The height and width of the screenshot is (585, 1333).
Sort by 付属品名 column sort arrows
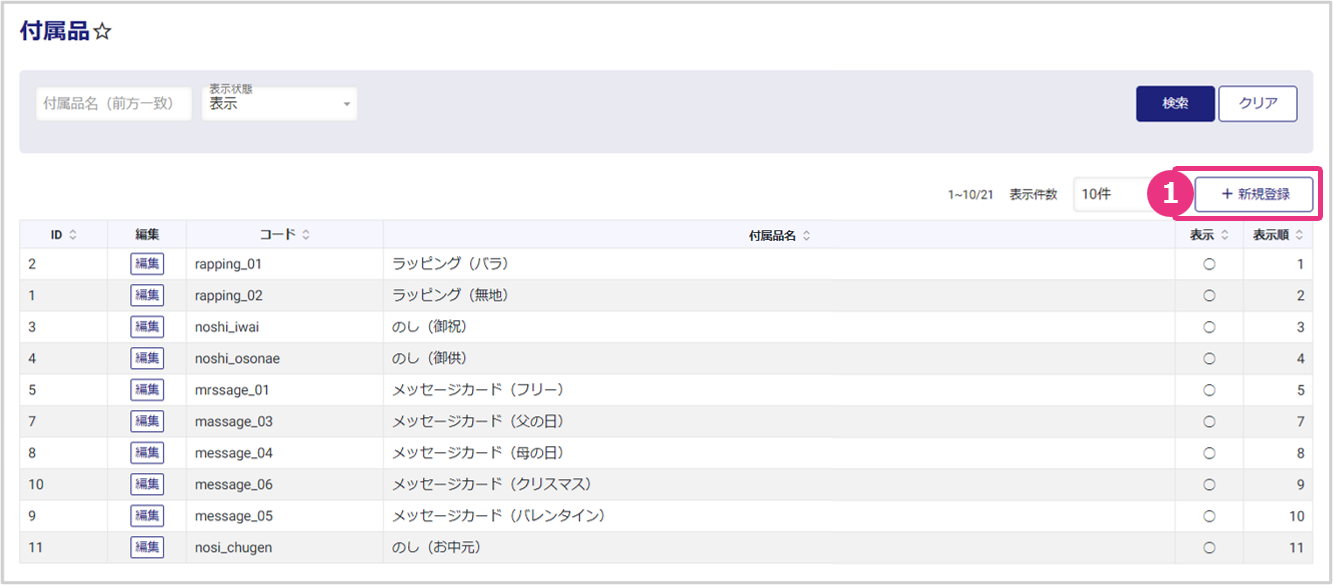click(x=806, y=236)
